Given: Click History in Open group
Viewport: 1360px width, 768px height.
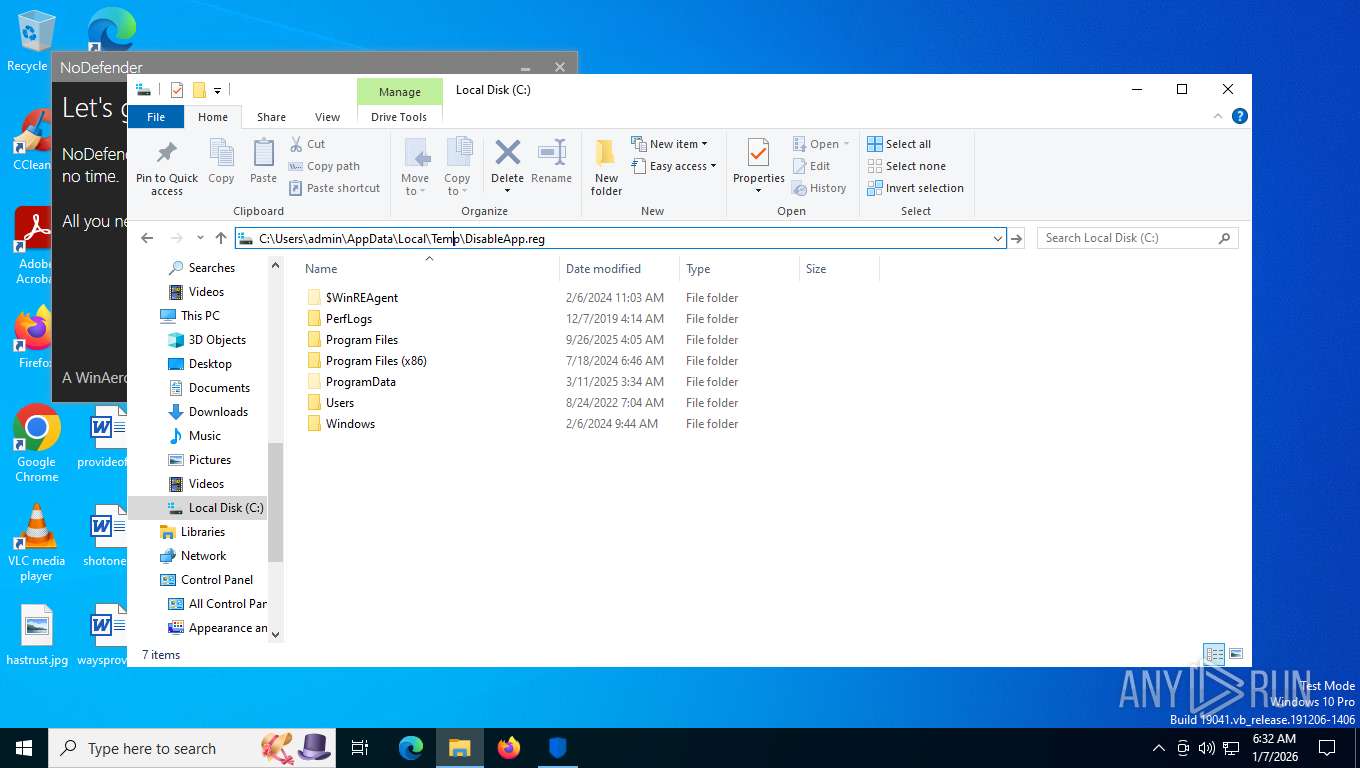Looking at the screenshot, I should (x=819, y=188).
